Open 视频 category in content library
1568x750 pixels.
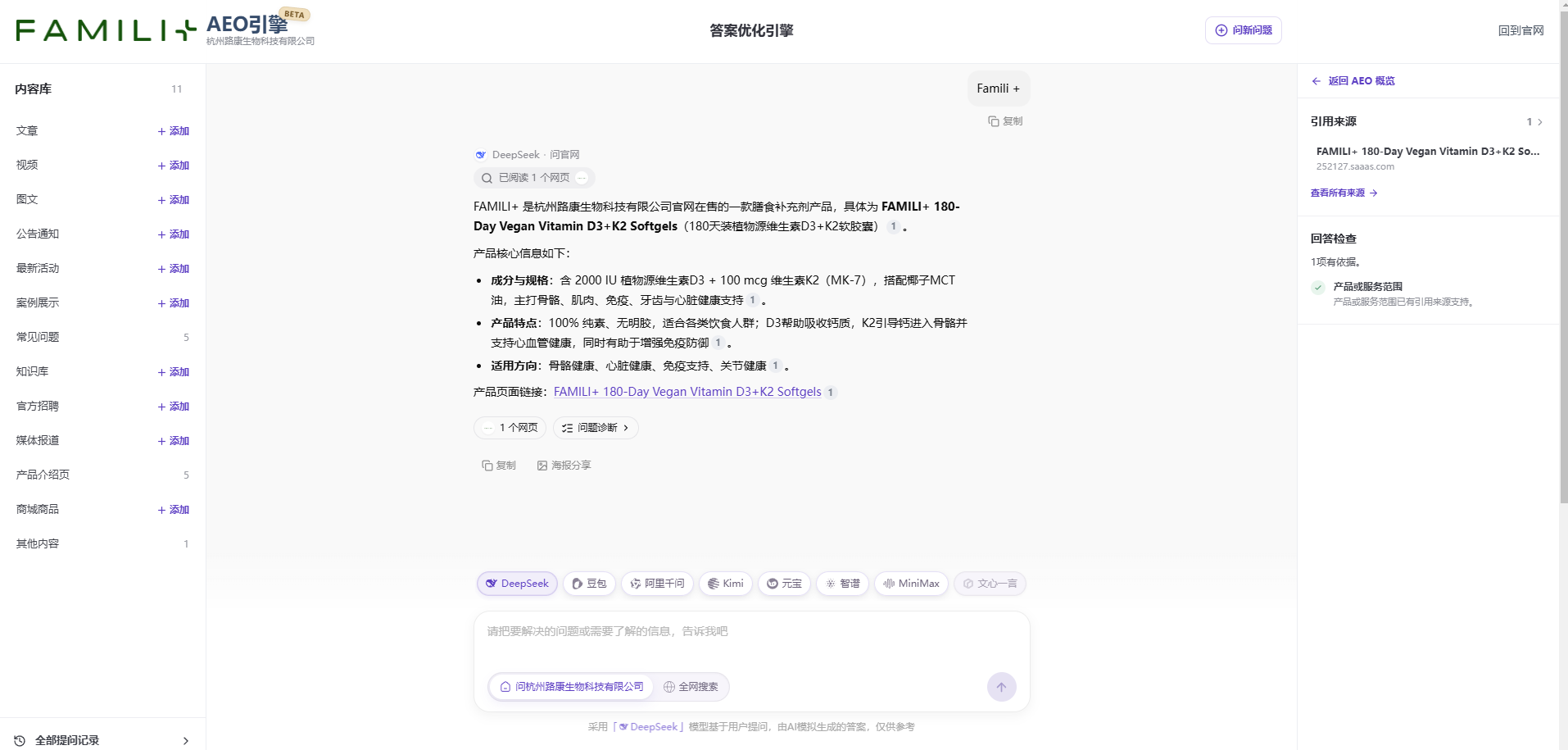(x=27, y=165)
